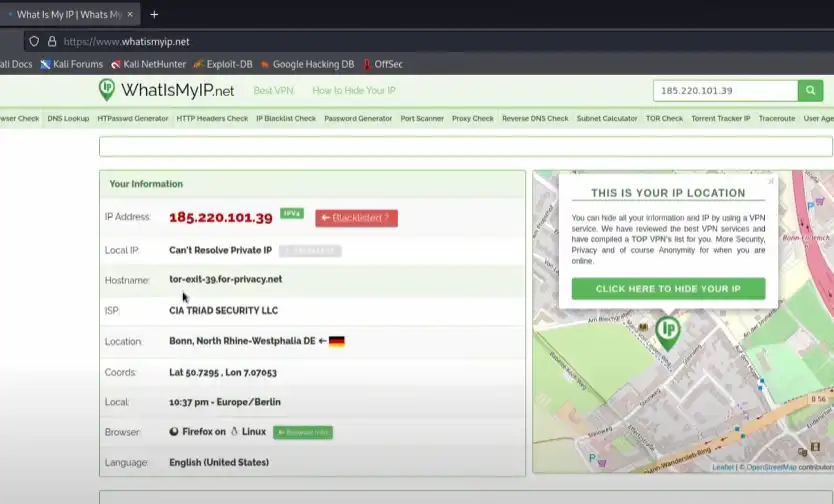Open the Kali Forums bookmark
The width and height of the screenshot is (834, 504).
pos(72,64)
